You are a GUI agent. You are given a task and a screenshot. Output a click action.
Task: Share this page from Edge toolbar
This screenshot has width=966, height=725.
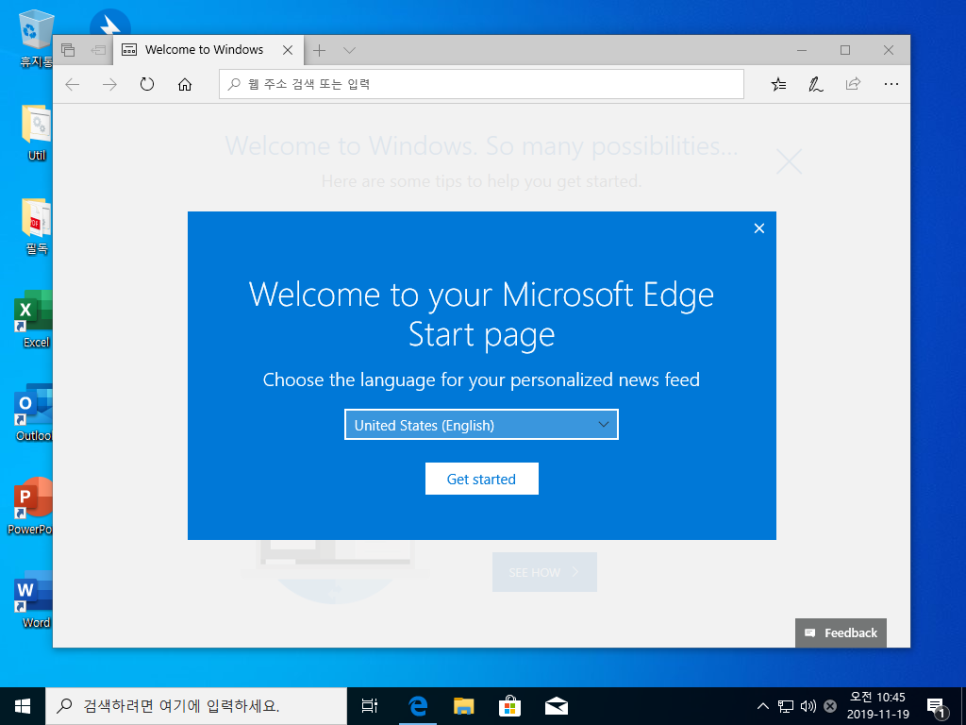[853, 84]
